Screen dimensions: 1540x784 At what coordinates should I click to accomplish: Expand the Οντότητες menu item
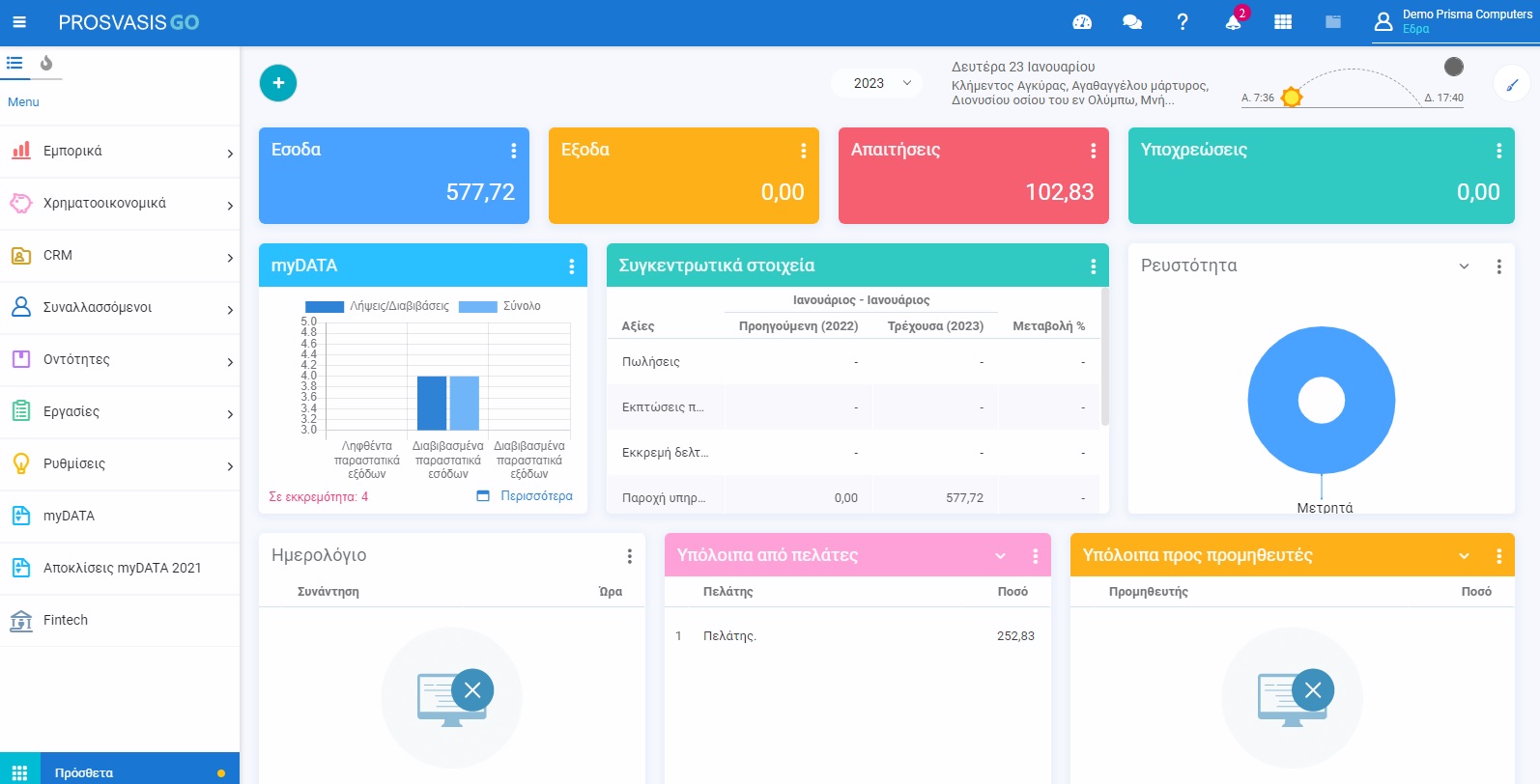120,360
